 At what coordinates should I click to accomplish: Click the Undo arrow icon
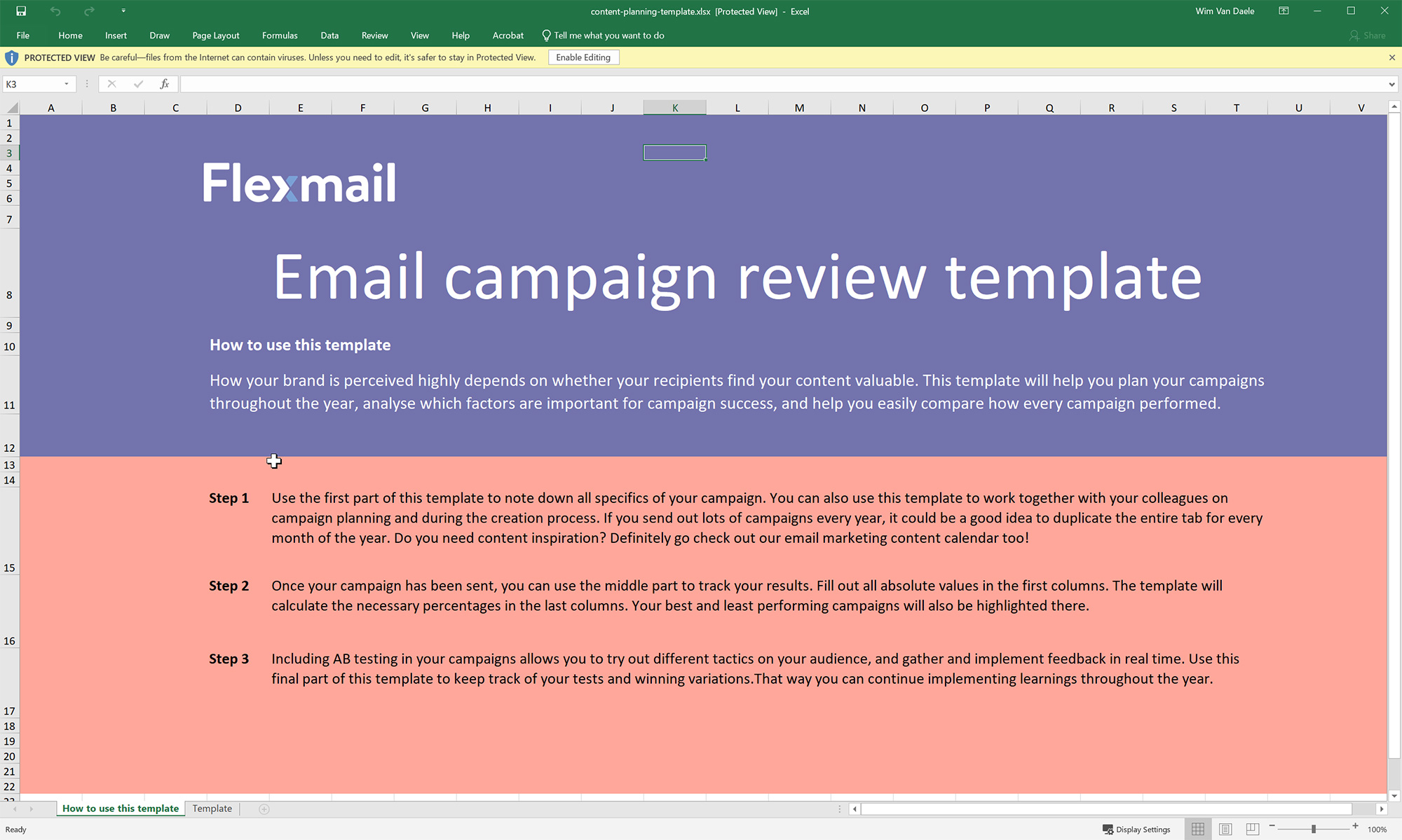[x=55, y=11]
